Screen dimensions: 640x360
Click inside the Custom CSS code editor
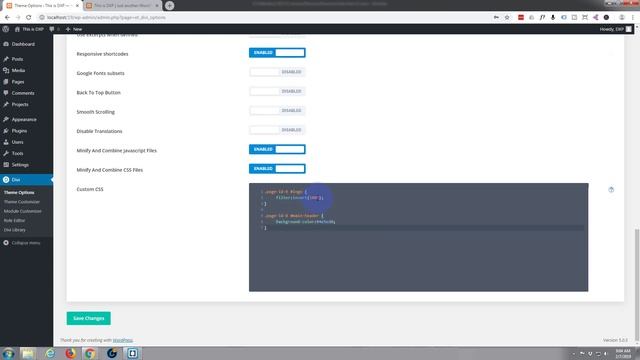point(418,237)
